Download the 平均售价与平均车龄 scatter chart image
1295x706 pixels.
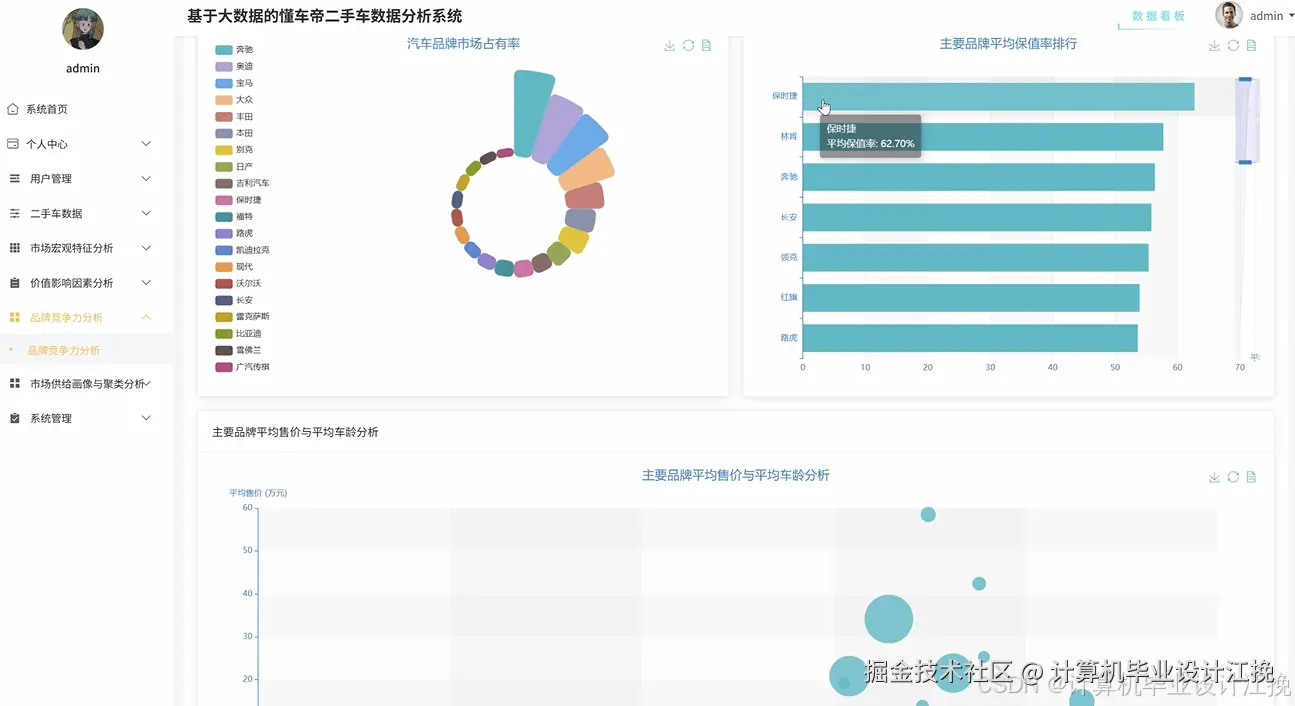[1214, 477]
